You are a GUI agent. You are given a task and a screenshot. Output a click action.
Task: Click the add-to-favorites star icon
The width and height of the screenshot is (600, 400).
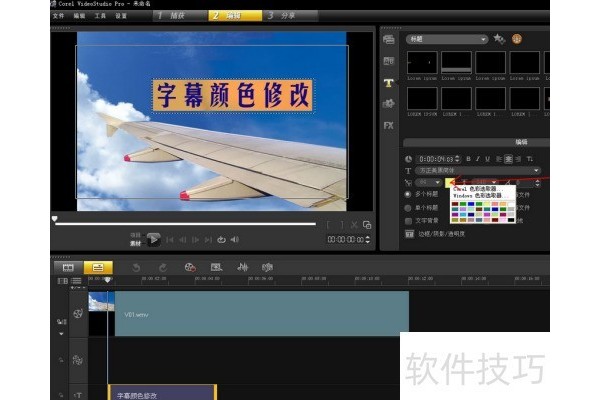coord(499,39)
